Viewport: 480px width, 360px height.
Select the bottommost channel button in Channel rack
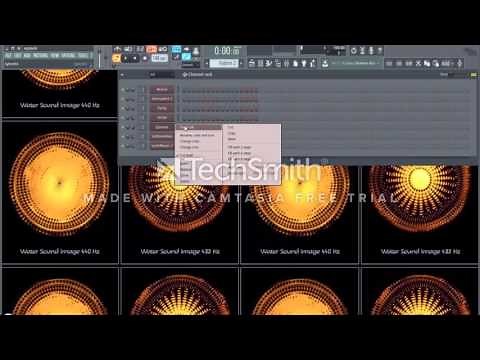click(x=162, y=146)
